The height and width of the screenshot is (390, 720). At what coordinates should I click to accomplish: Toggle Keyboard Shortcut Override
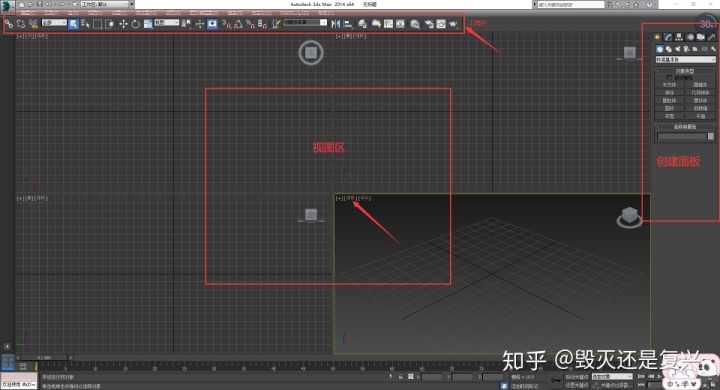[x=212, y=23]
